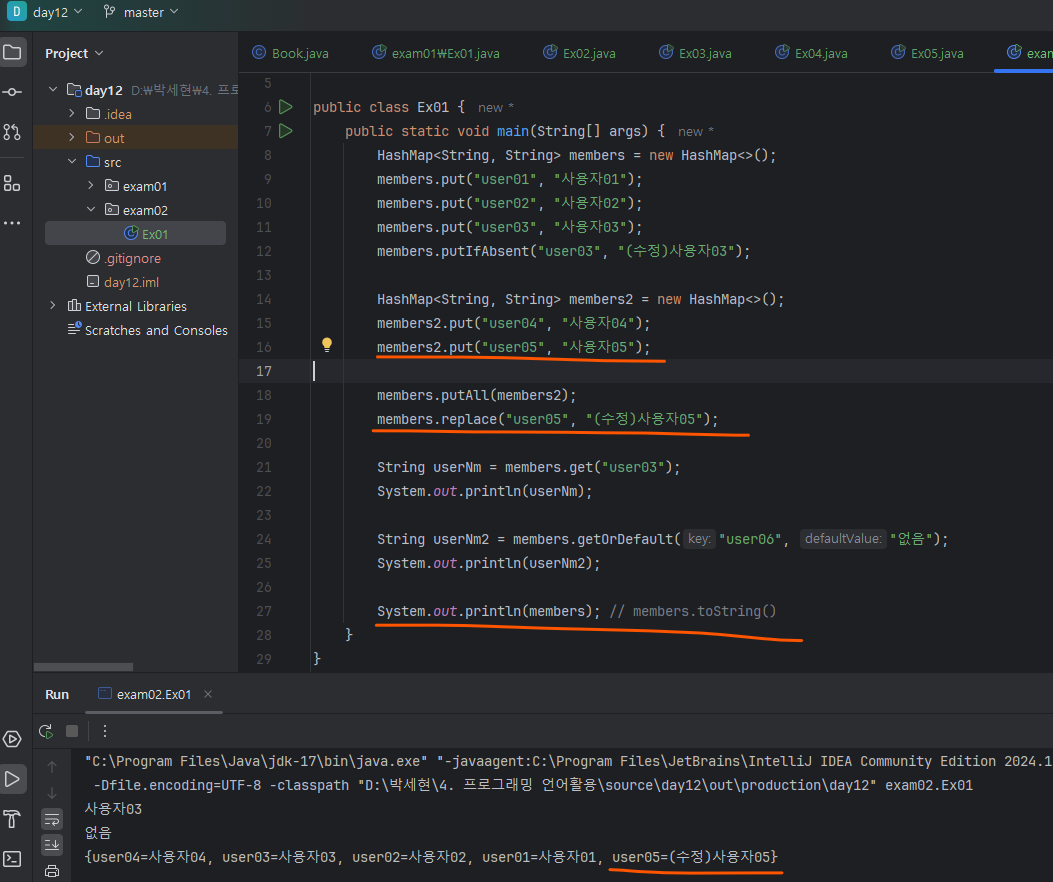Click the comment '// members.toString()'

point(693,611)
